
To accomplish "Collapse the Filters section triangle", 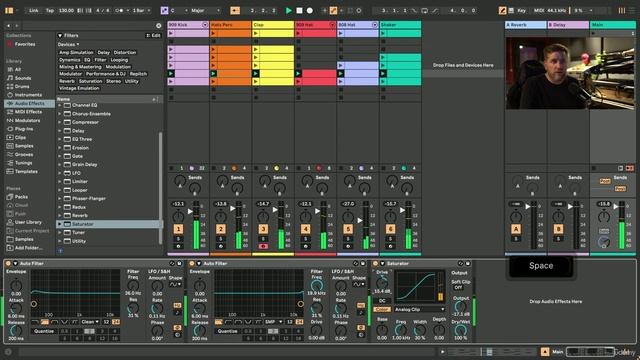I will (x=60, y=36).
